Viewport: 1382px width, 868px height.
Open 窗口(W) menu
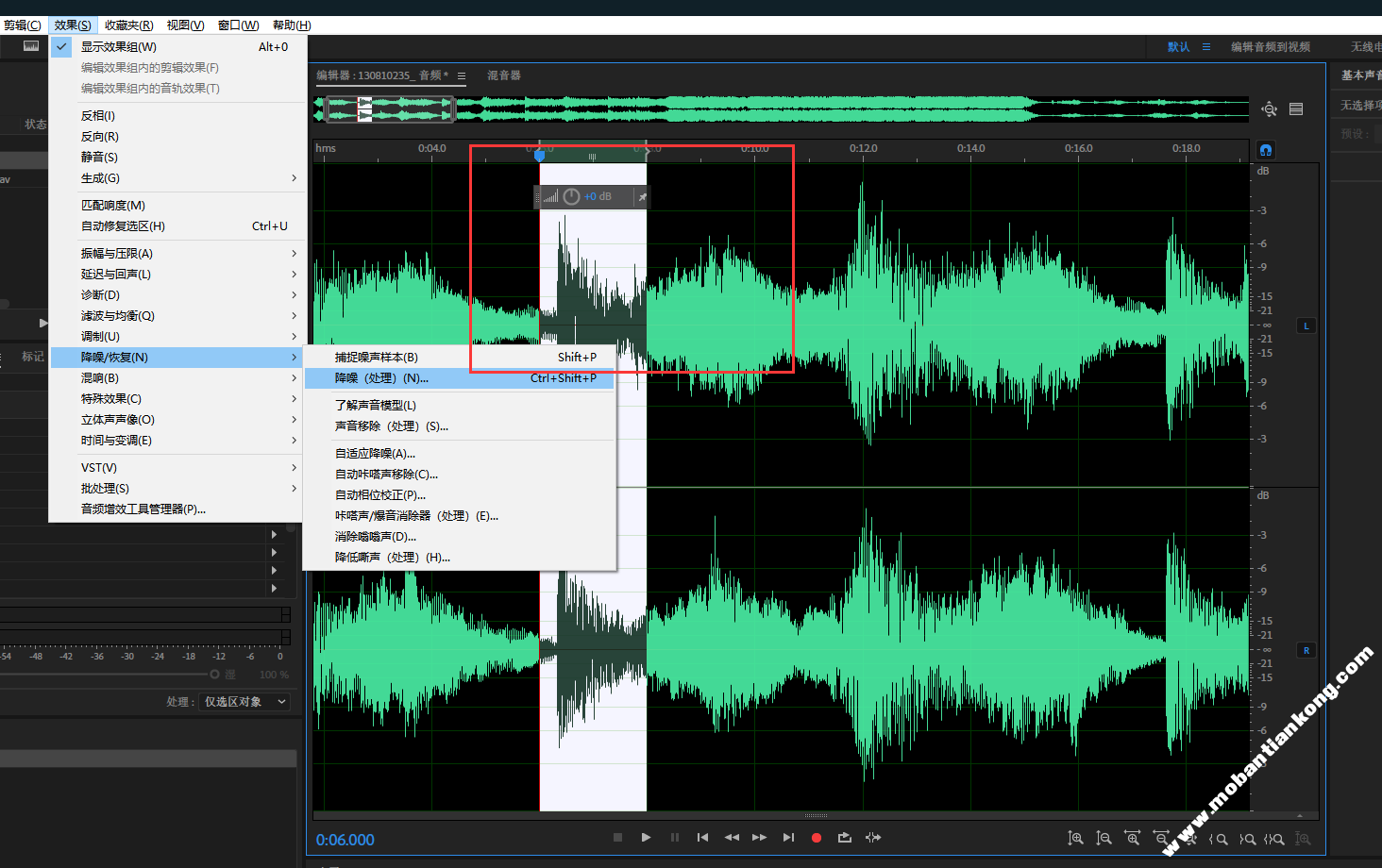pyautogui.click(x=238, y=25)
